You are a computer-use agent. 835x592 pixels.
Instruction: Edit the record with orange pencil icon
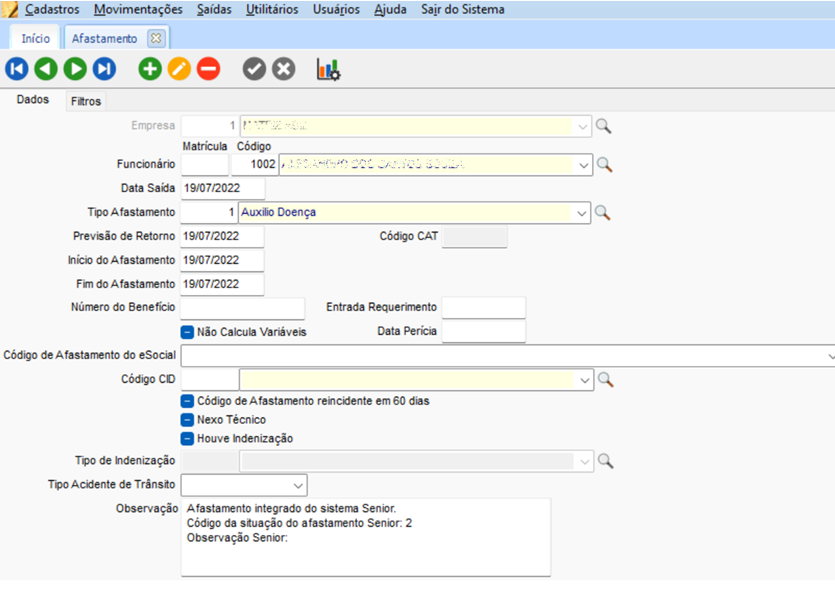click(x=179, y=69)
